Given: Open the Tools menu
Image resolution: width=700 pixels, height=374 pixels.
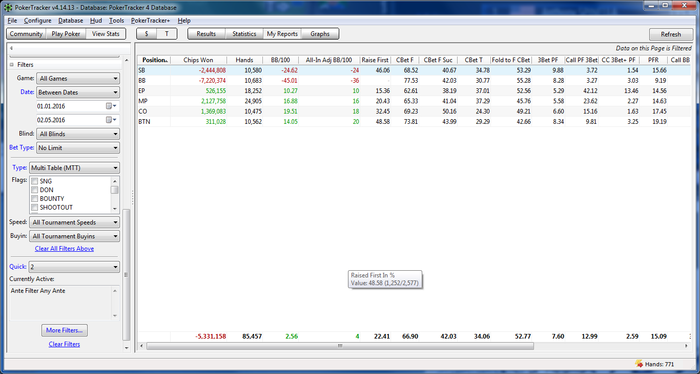Looking at the screenshot, I should pyautogui.click(x=117, y=21).
